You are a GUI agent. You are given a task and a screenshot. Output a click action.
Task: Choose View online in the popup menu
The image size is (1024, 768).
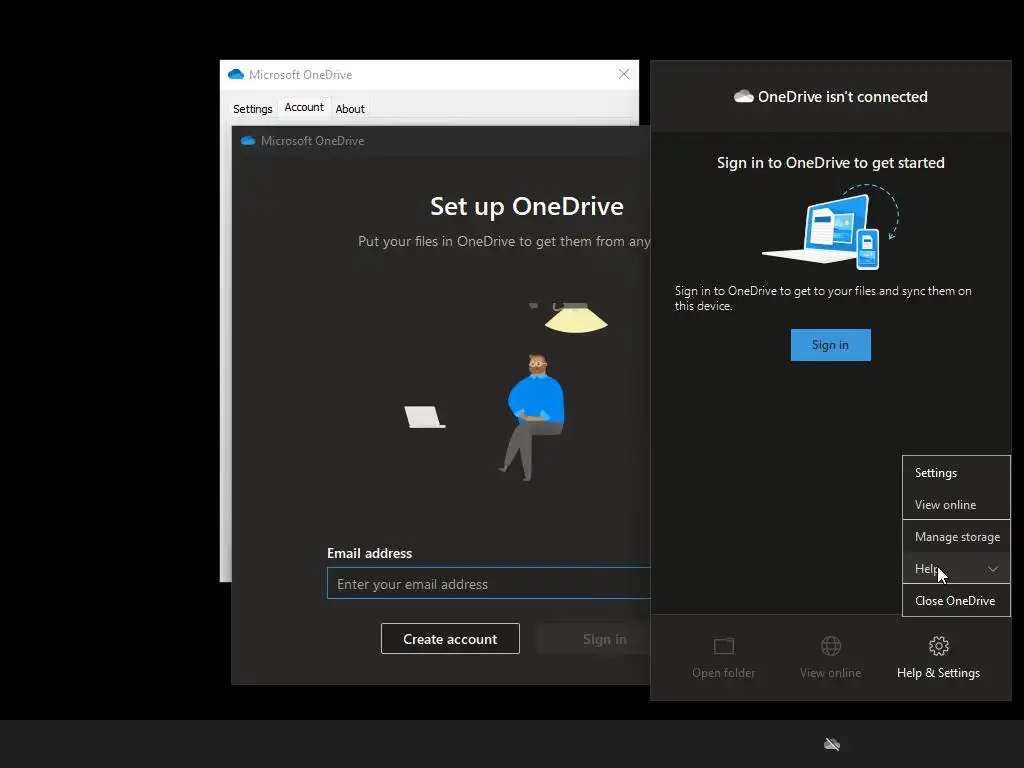(956, 505)
